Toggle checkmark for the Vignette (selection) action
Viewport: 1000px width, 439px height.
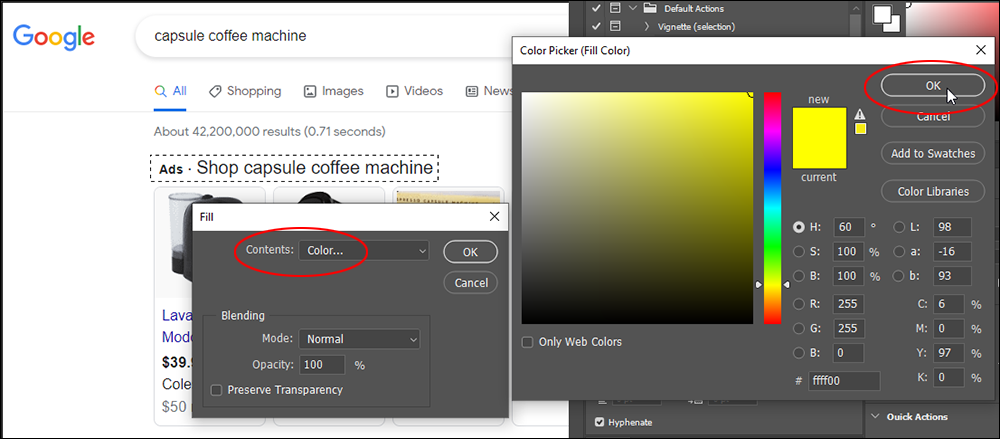(x=596, y=26)
